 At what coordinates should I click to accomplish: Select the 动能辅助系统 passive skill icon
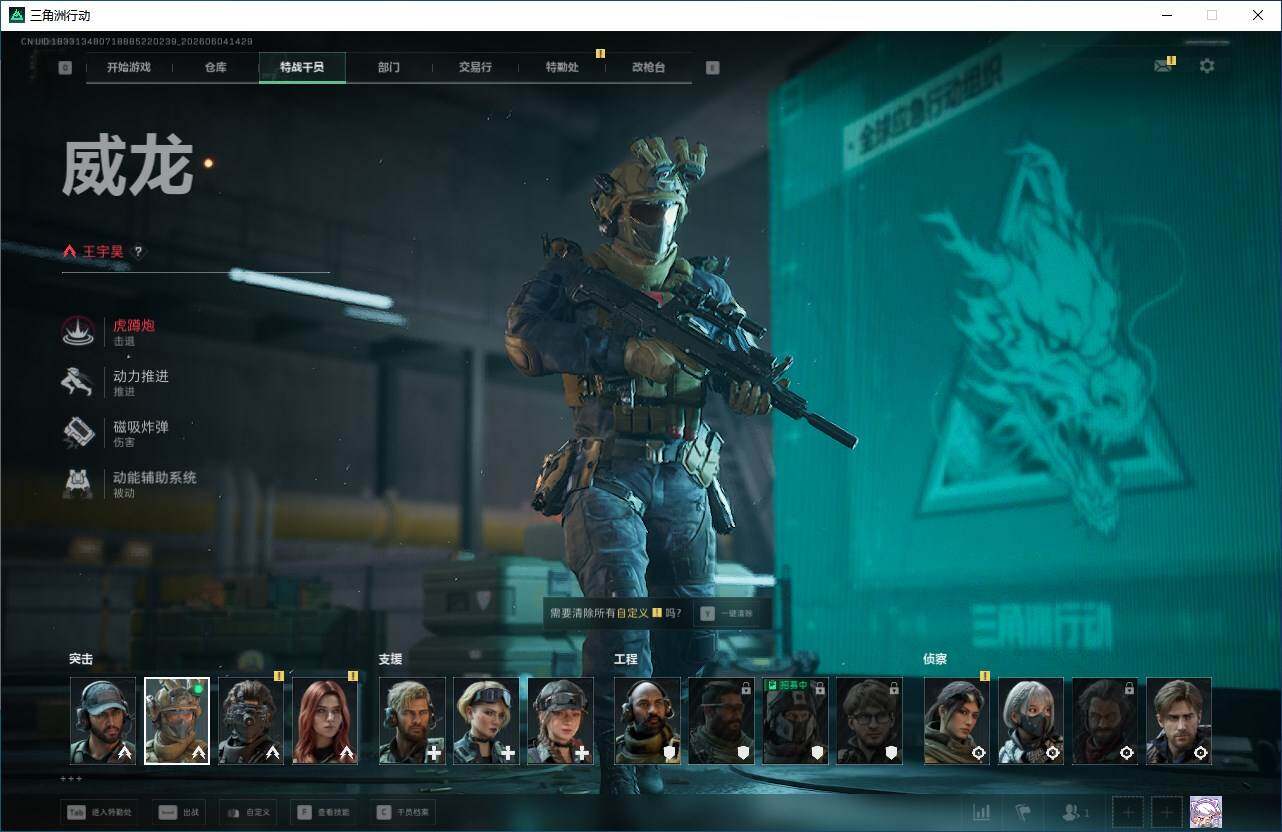(x=78, y=484)
